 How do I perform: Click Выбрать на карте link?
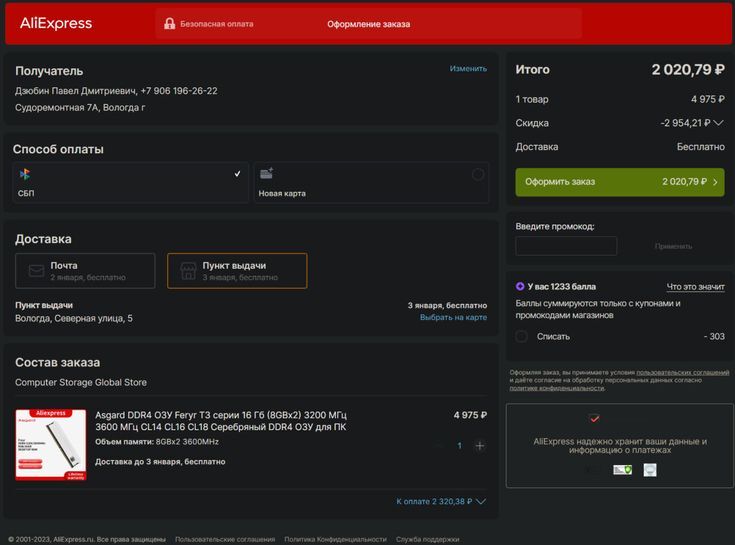click(453, 317)
